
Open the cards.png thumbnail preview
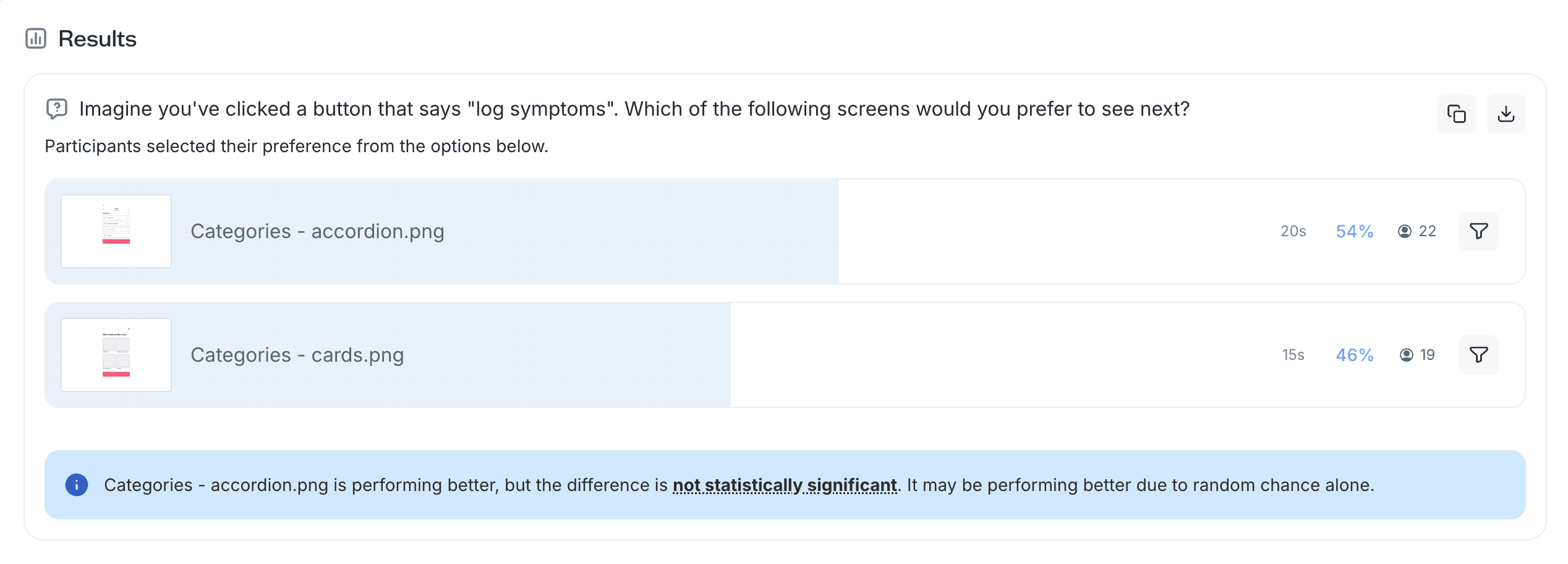(116, 355)
